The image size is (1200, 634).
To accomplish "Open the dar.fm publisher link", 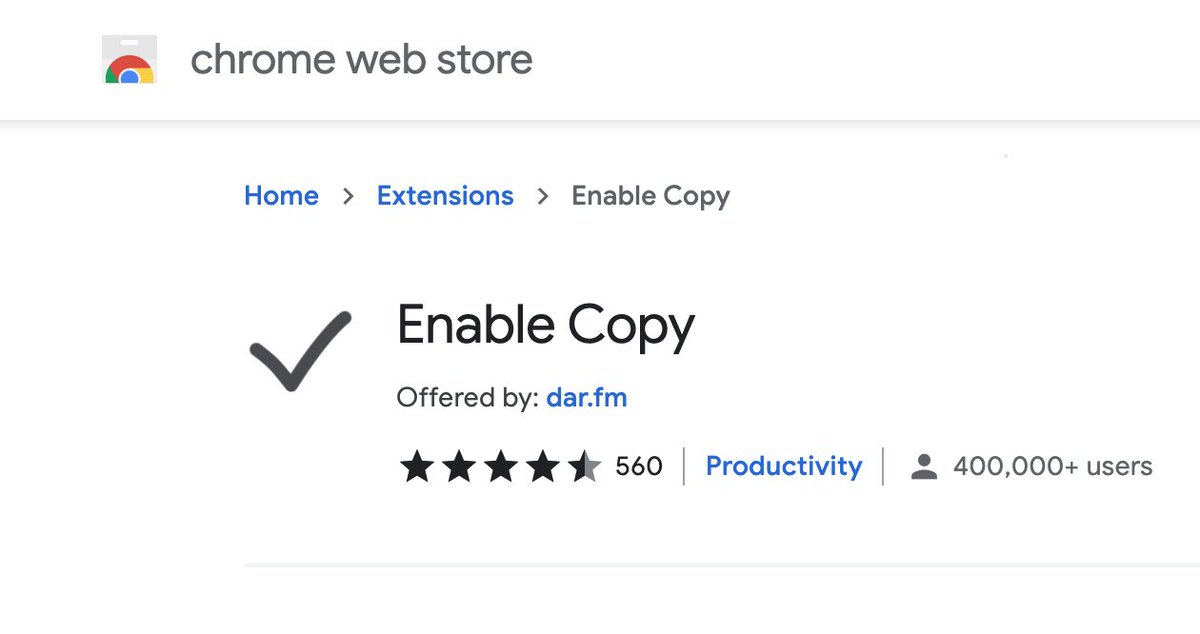I will pos(586,398).
